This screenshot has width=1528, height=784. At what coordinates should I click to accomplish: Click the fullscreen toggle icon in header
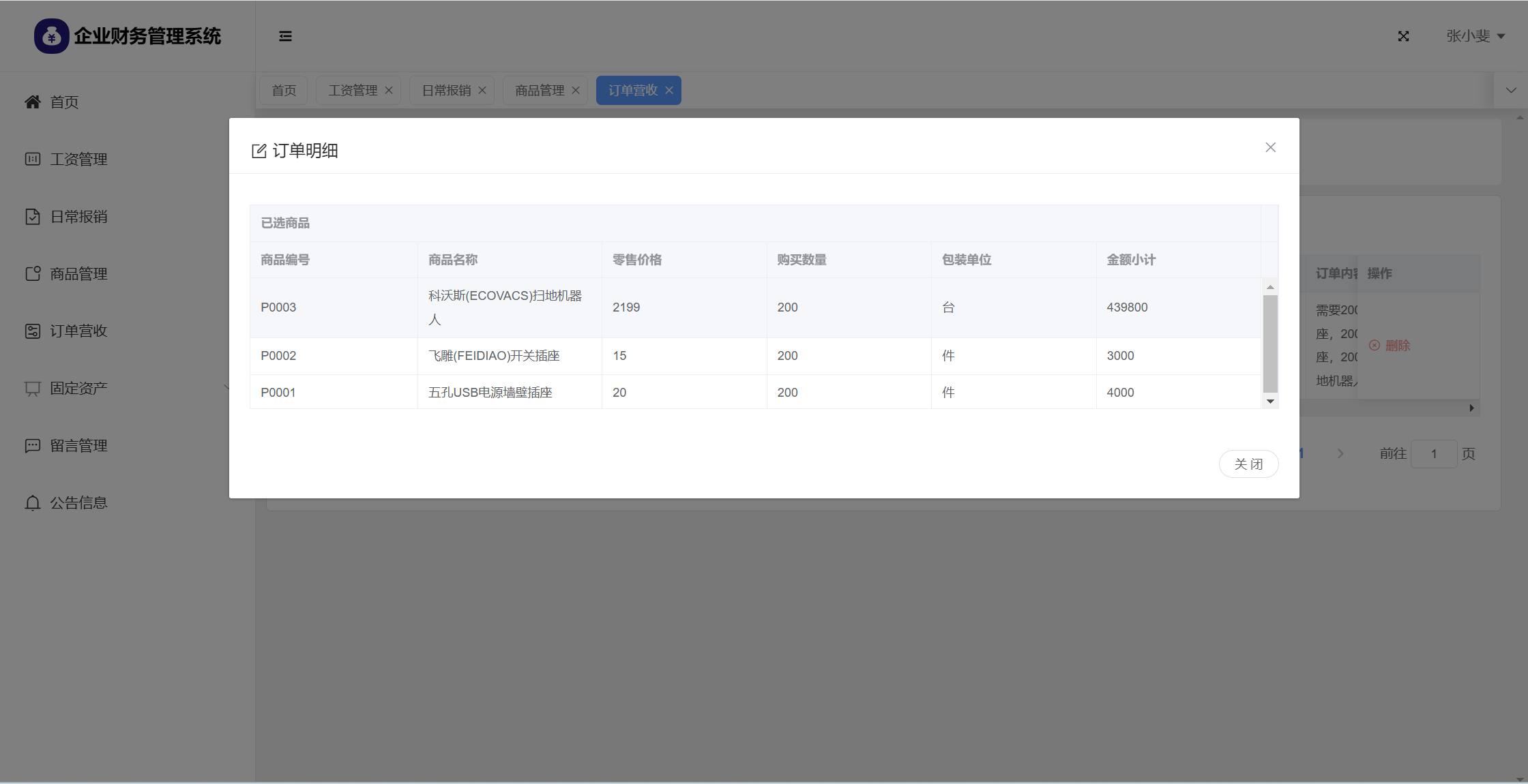click(1403, 36)
